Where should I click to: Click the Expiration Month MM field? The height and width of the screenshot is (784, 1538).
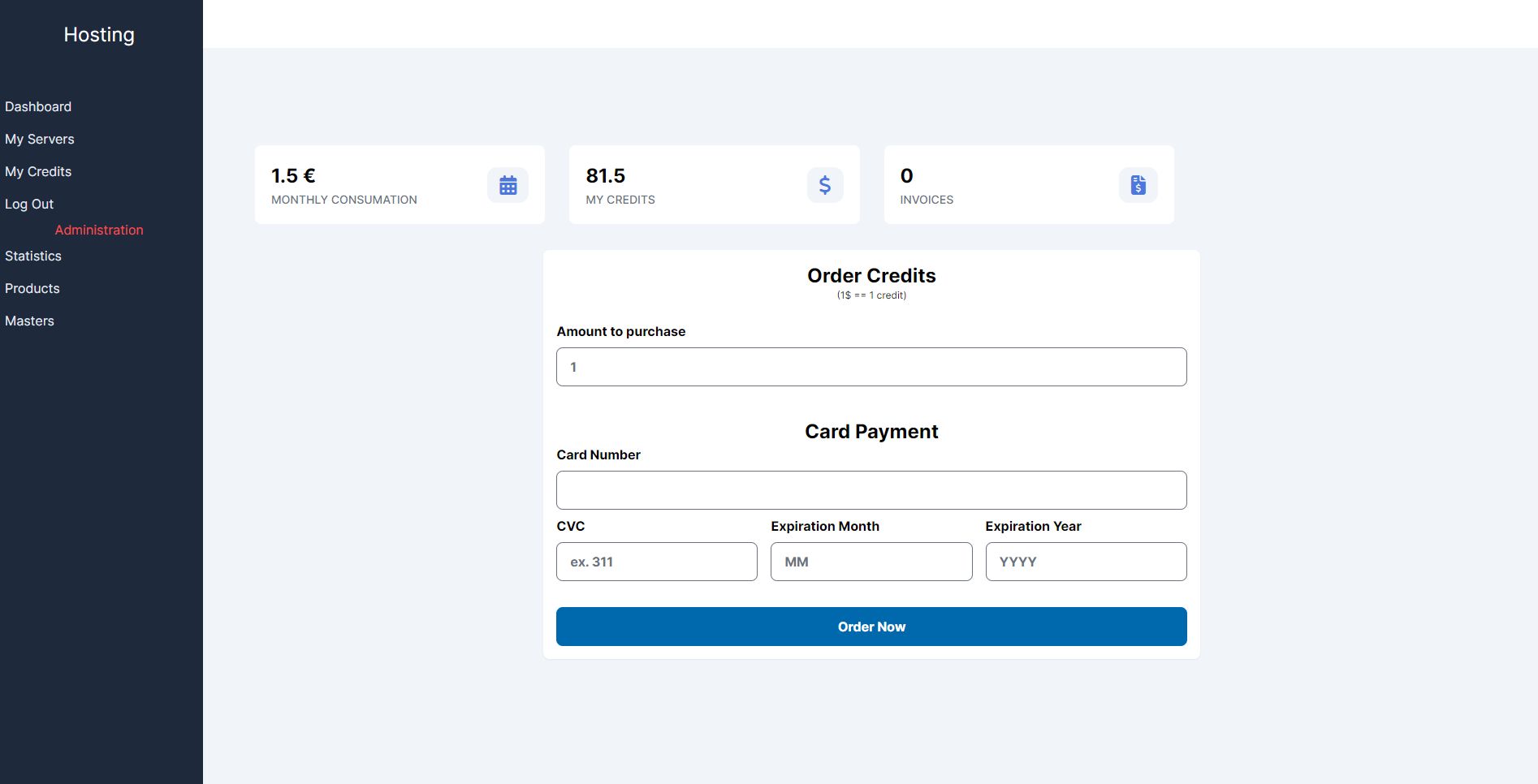coord(871,562)
